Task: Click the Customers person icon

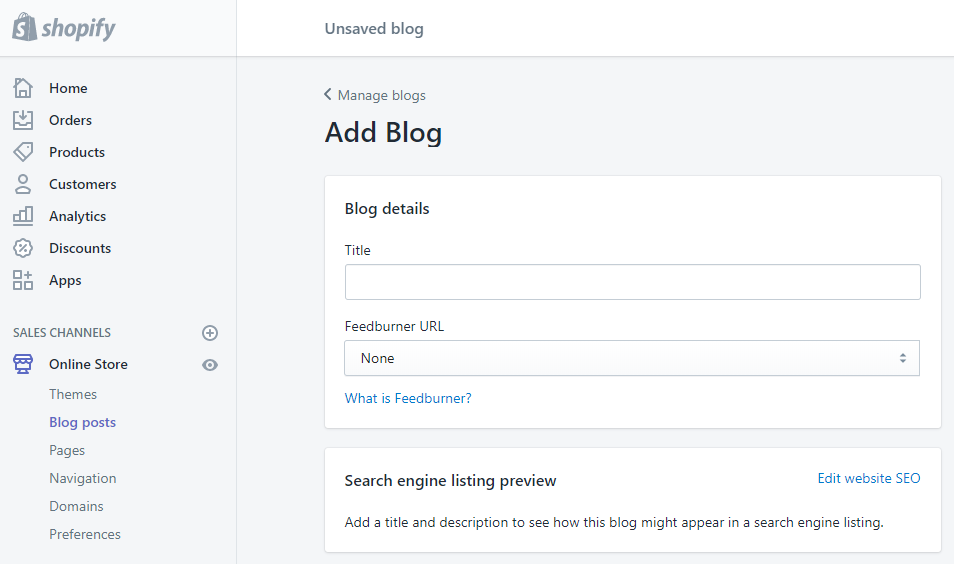Action: [23, 184]
